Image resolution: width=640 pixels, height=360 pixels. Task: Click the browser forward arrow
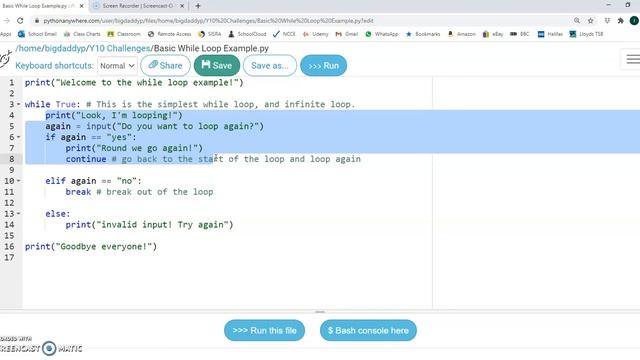(6, 20)
